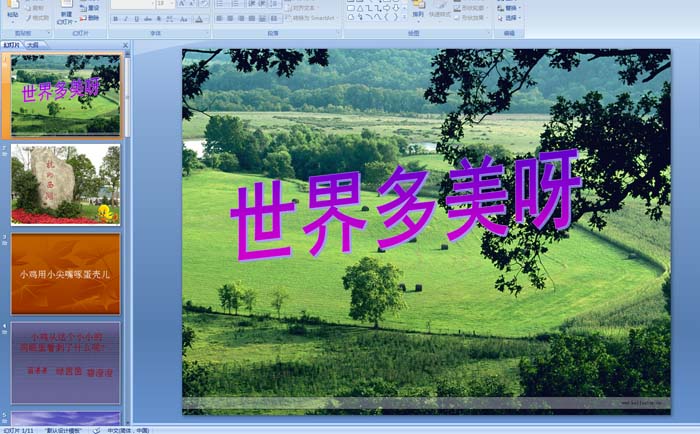Select the triangle shape in gallery

(360, 8)
